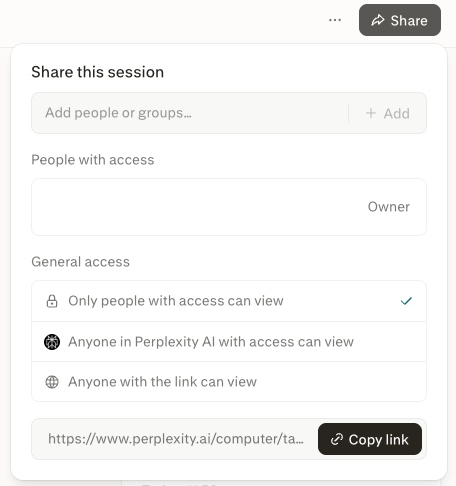Image resolution: width=456 pixels, height=486 pixels.
Task: Click the teal checkmark on selected access option
Action: (x=406, y=301)
